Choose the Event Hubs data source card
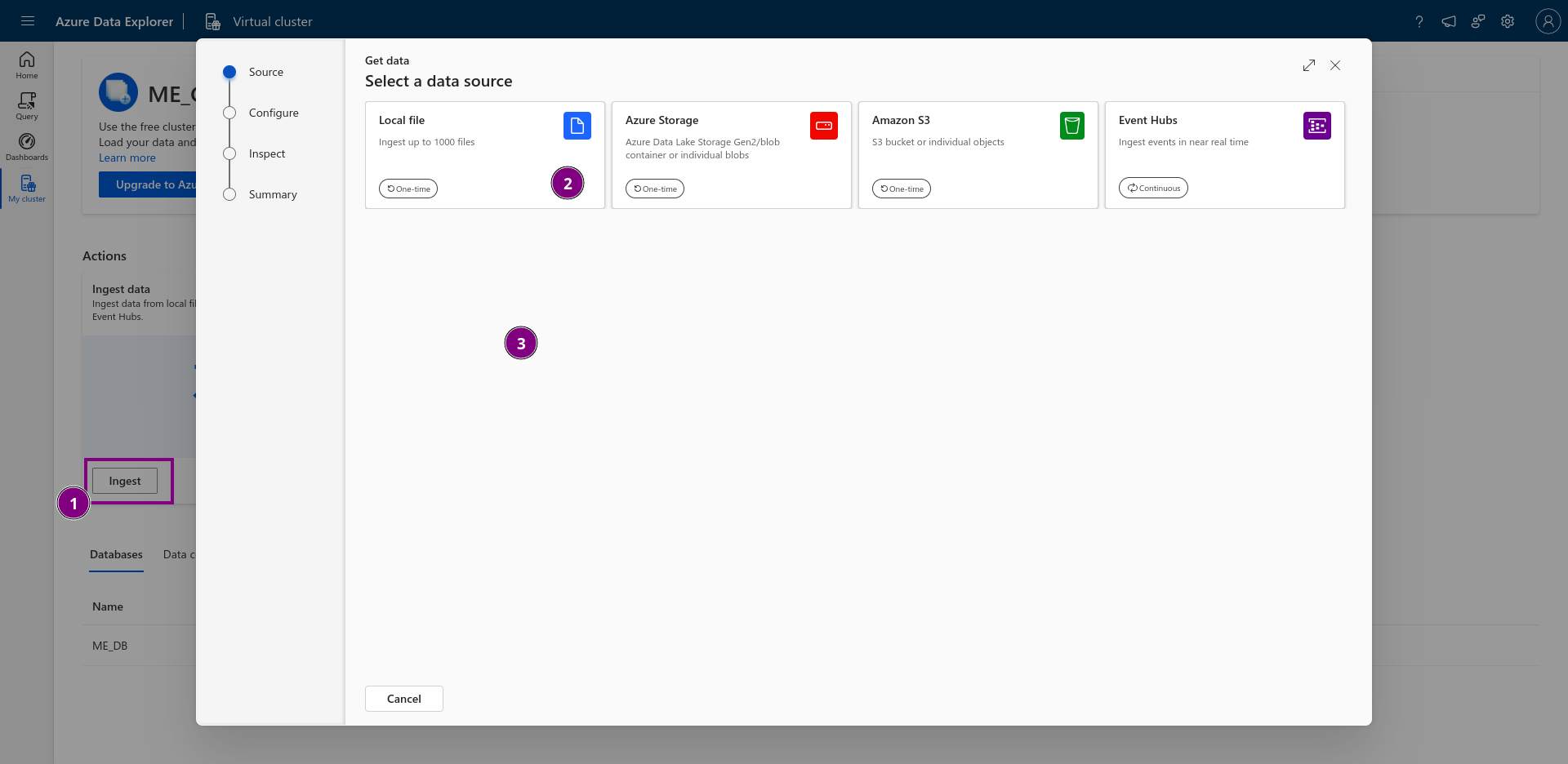 click(1225, 155)
